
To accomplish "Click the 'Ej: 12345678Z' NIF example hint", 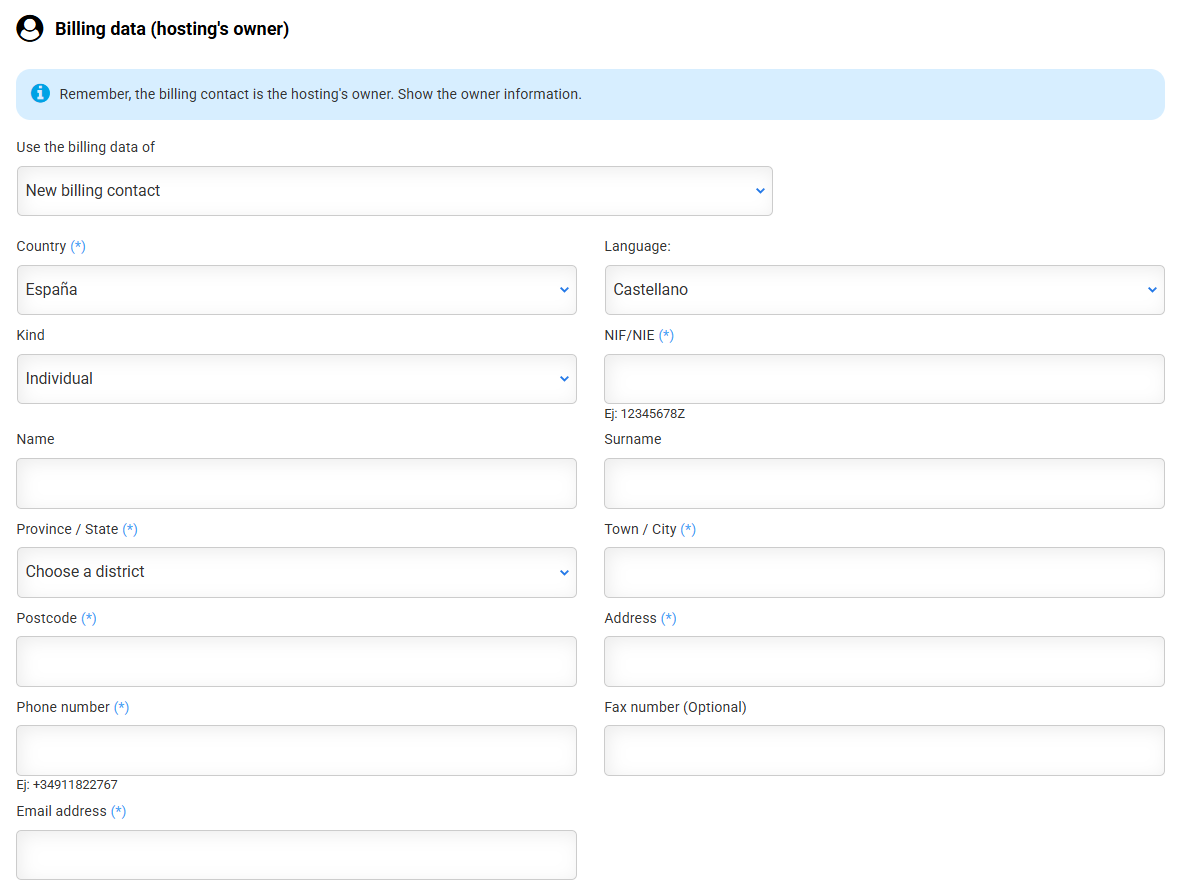I will click(x=644, y=414).
